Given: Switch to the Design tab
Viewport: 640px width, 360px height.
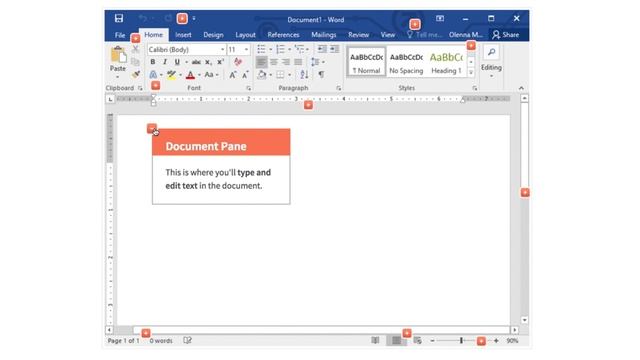Looking at the screenshot, I should [213, 35].
